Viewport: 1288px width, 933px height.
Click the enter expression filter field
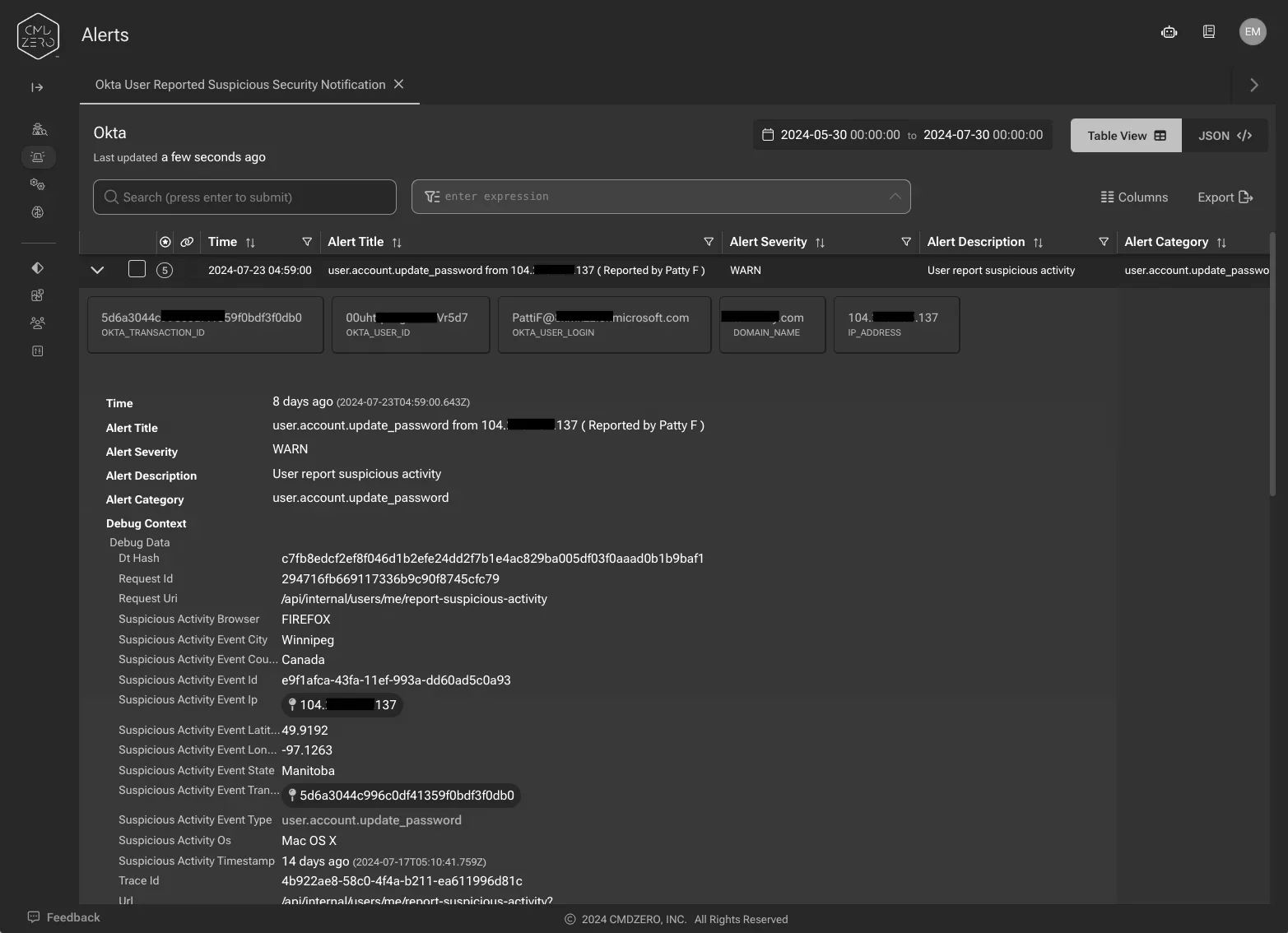click(661, 197)
